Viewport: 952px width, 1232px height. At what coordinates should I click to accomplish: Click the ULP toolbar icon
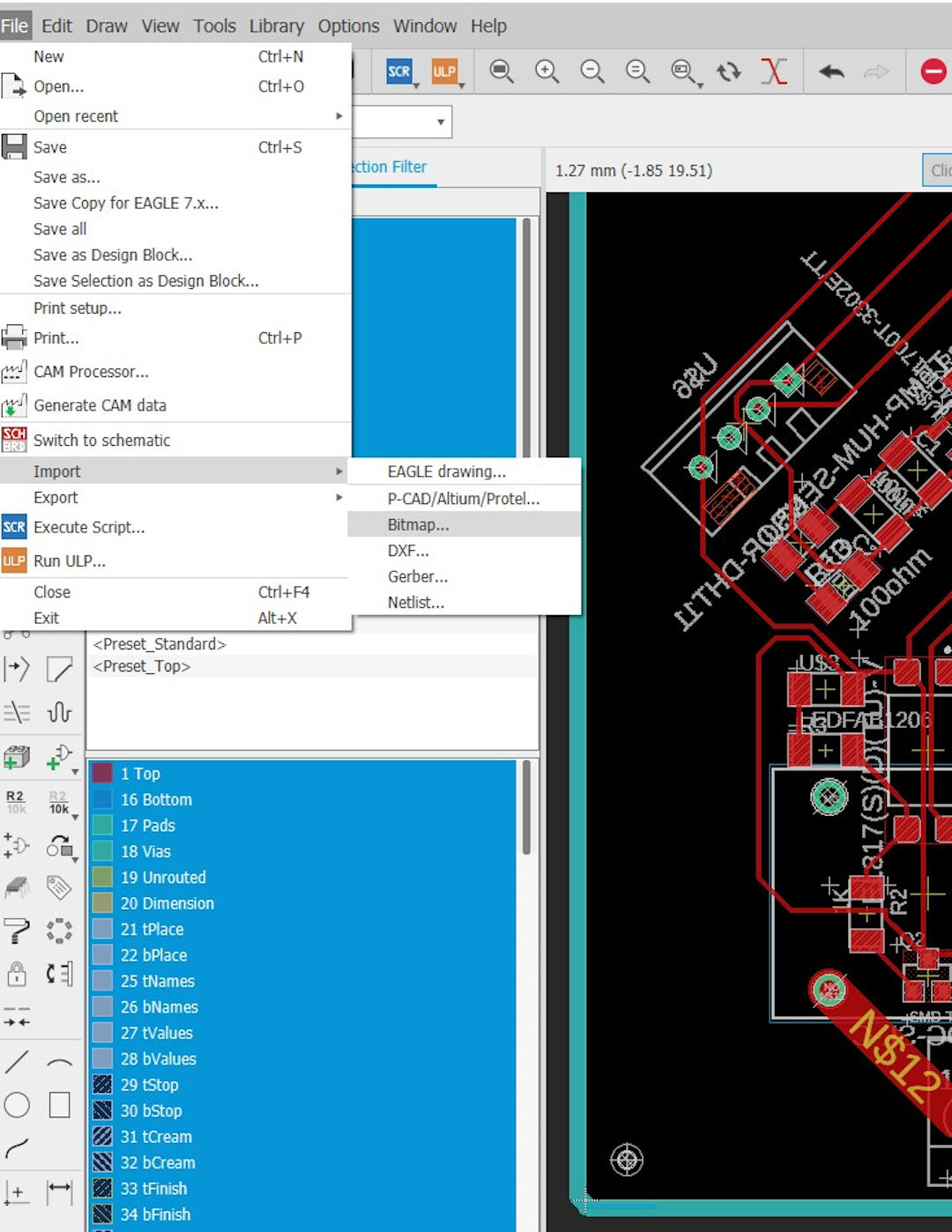443,71
